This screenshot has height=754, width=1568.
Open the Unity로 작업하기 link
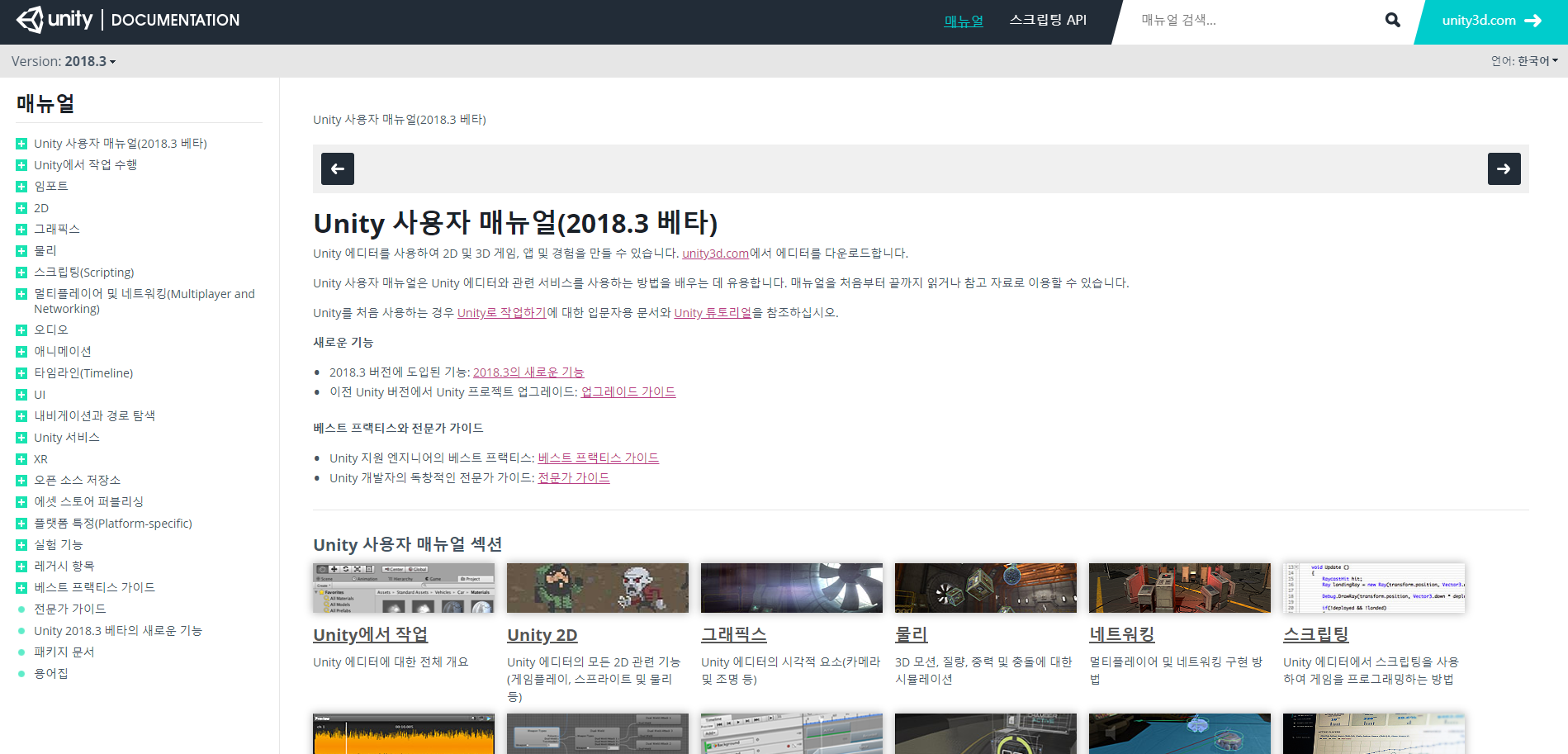pos(502,313)
